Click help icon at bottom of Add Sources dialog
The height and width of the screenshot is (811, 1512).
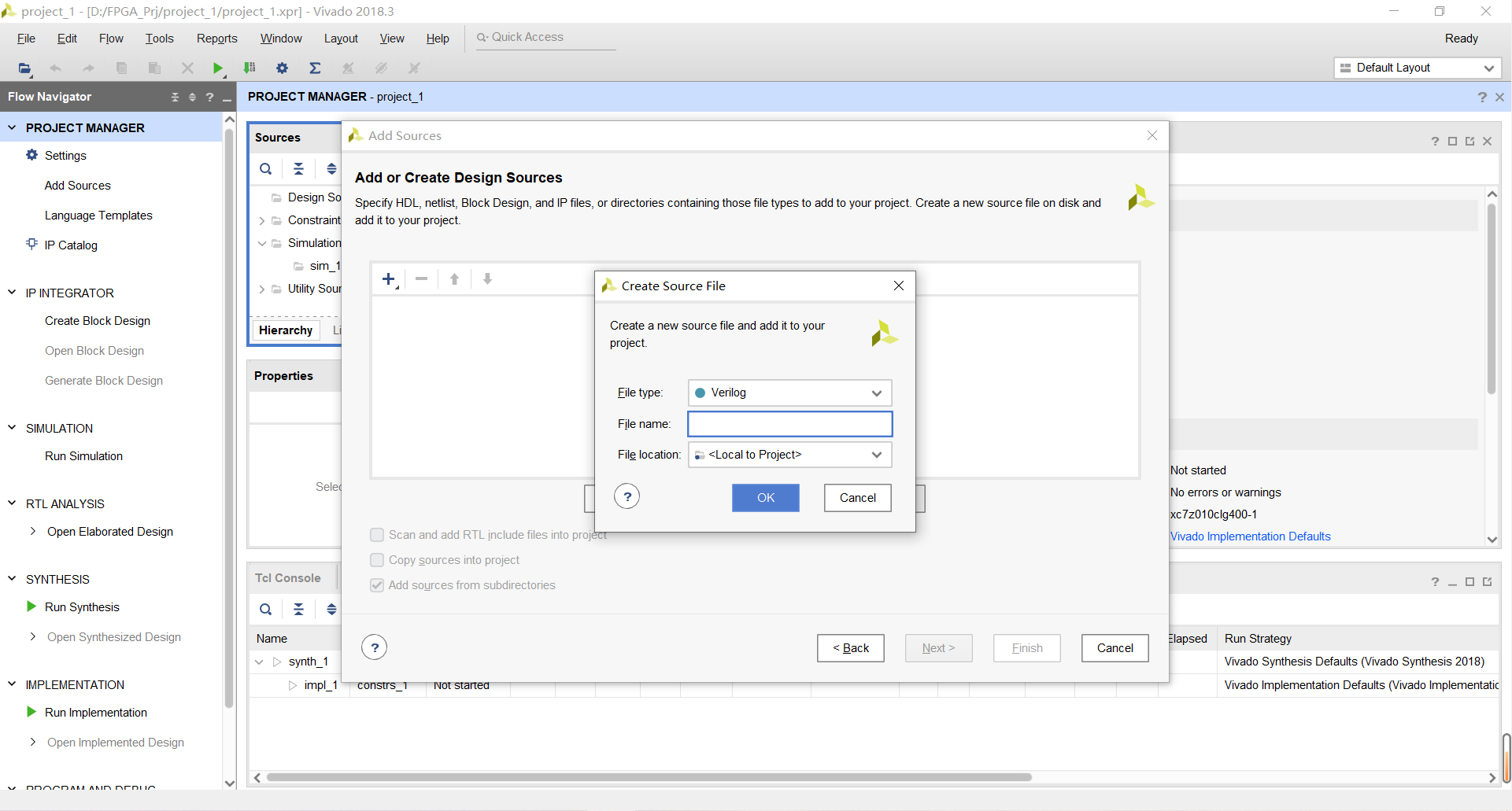[x=375, y=647]
